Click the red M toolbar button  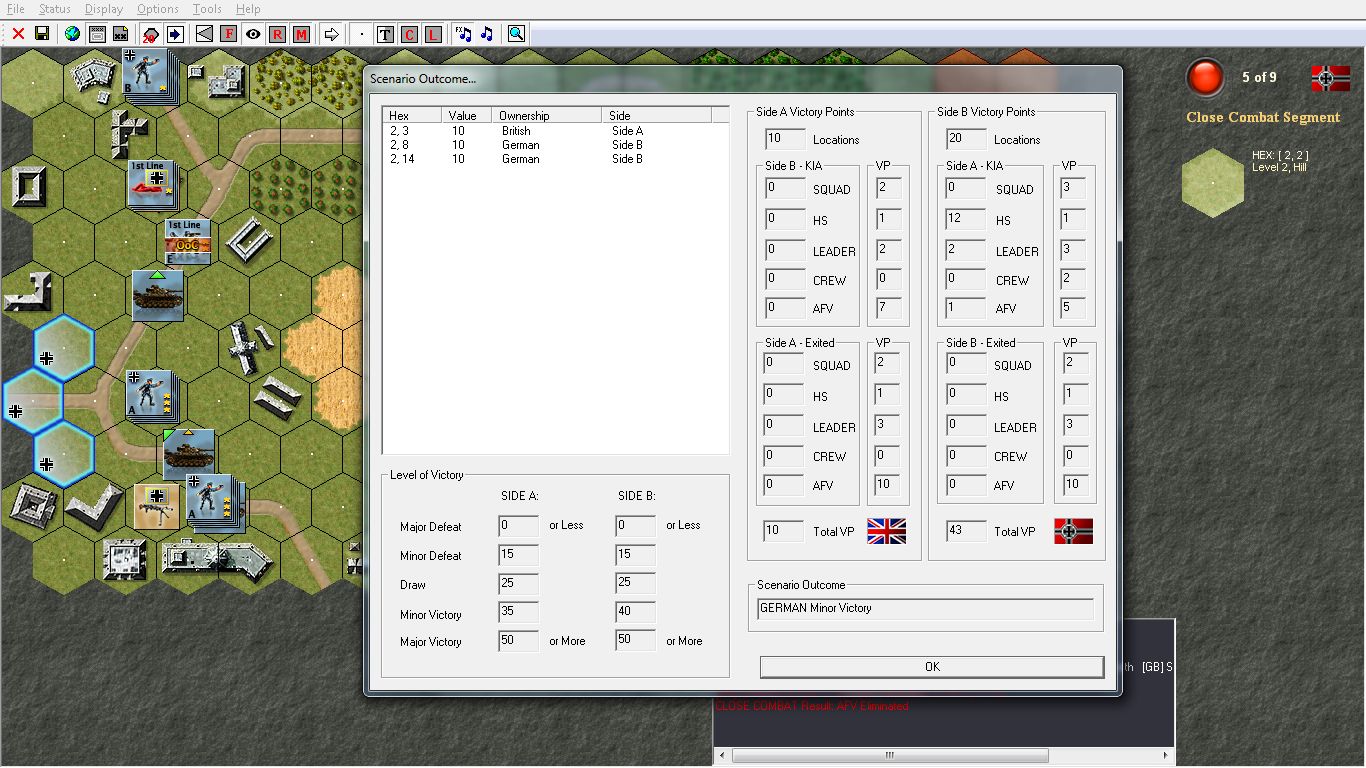click(301, 34)
